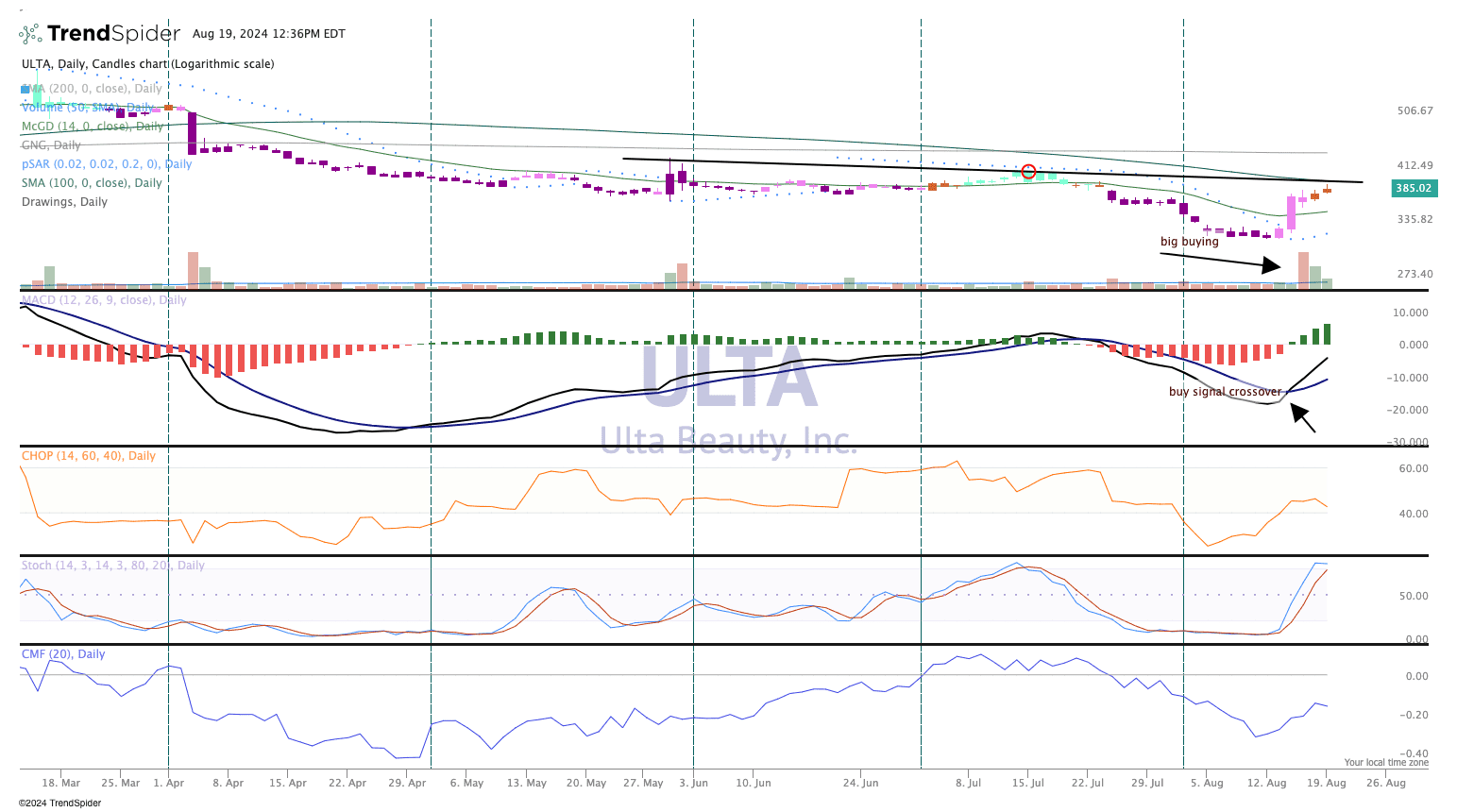Click the red circle marker on the trendline
Viewport: 1457px width, 812px height.
click(1028, 172)
